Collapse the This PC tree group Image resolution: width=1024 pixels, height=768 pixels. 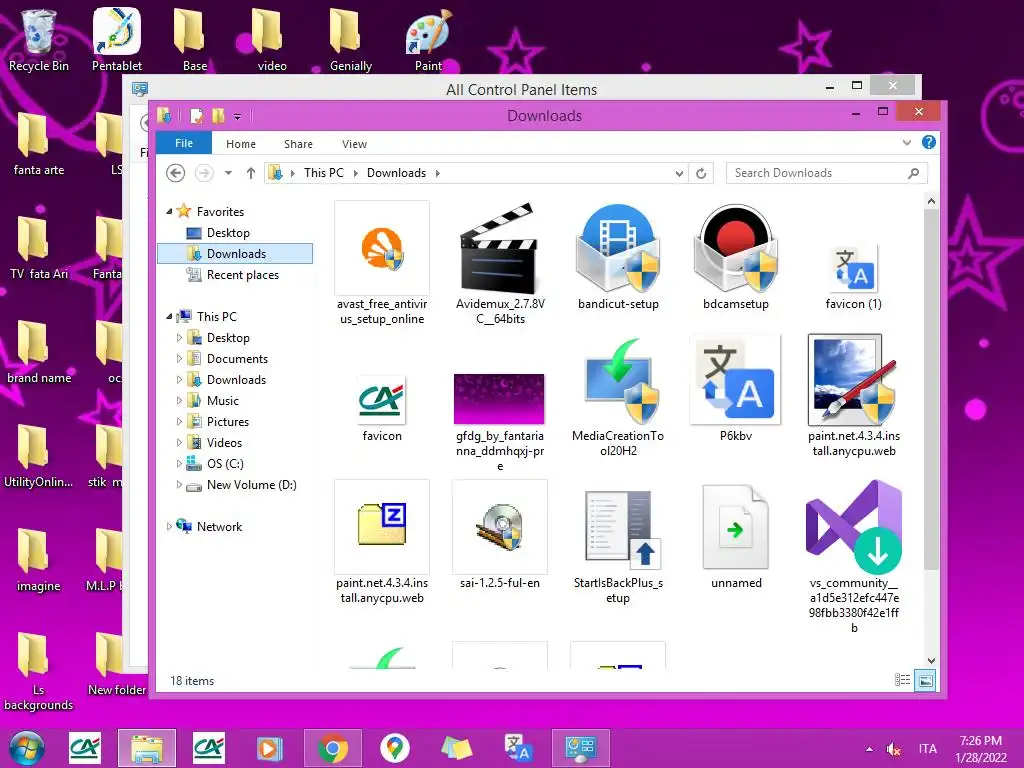point(169,317)
